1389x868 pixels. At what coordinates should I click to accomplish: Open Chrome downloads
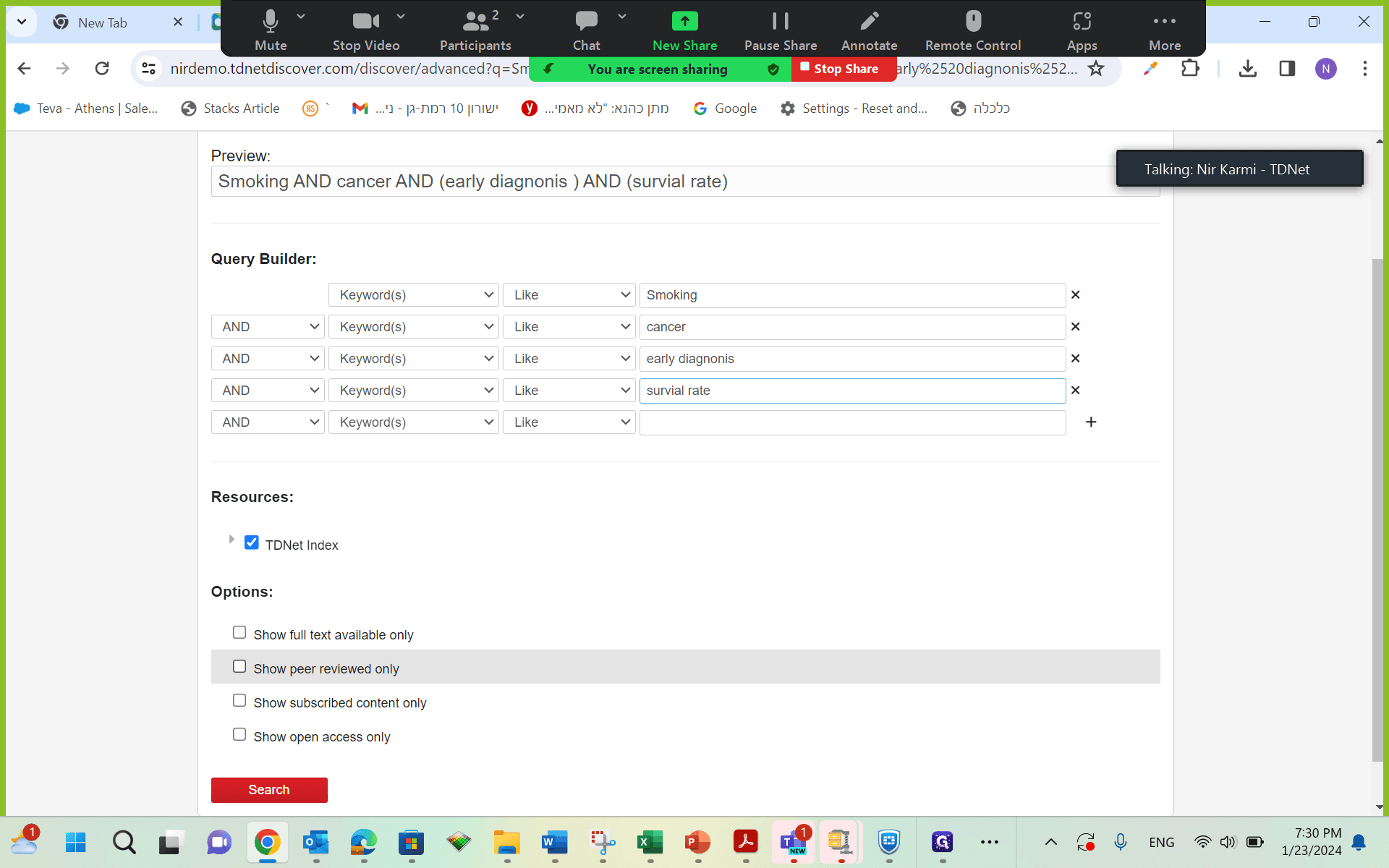pos(1247,69)
